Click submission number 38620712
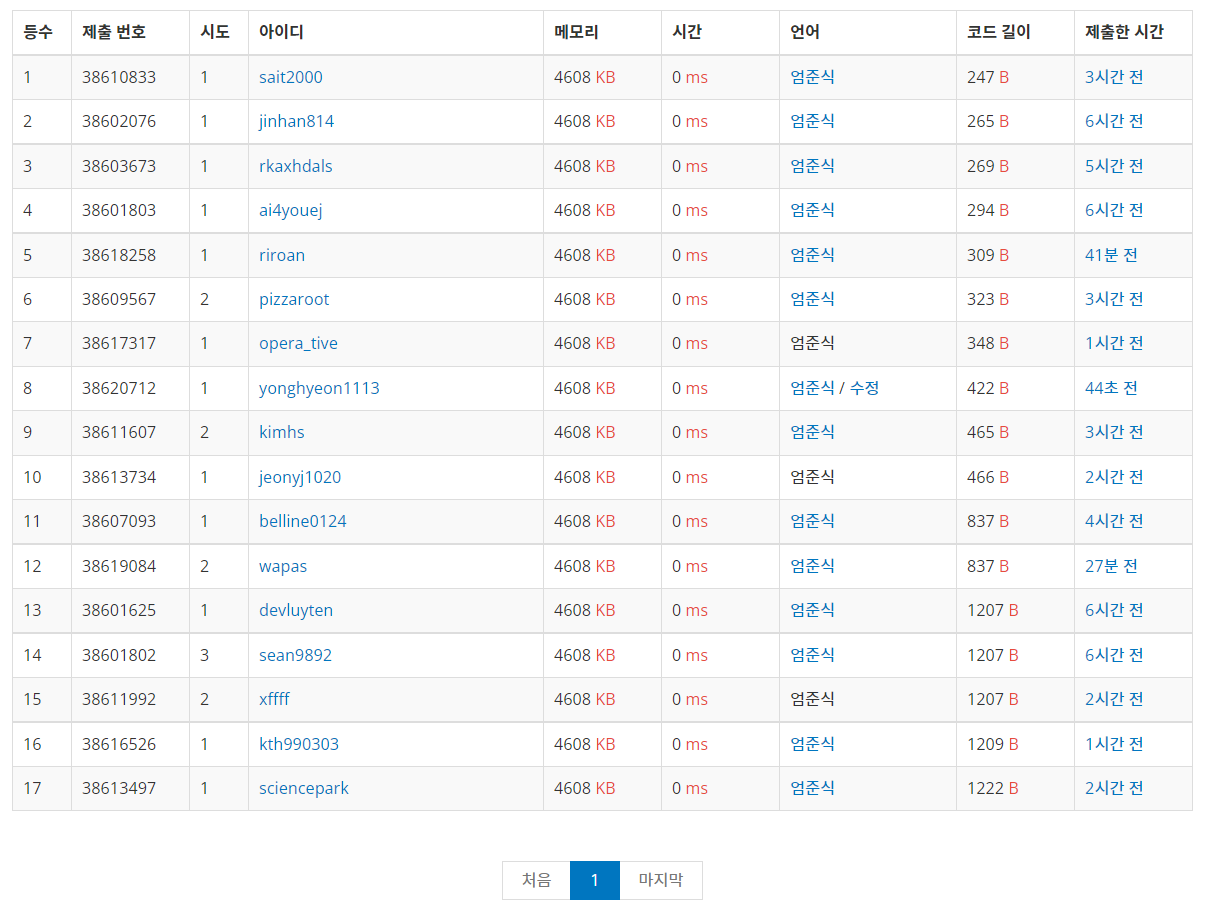The width and height of the screenshot is (1212, 919). [x=119, y=388]
